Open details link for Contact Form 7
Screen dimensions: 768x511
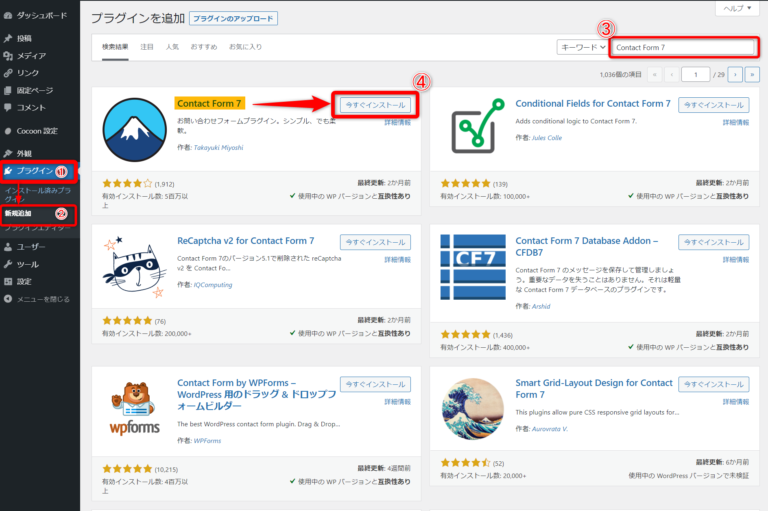398,122
